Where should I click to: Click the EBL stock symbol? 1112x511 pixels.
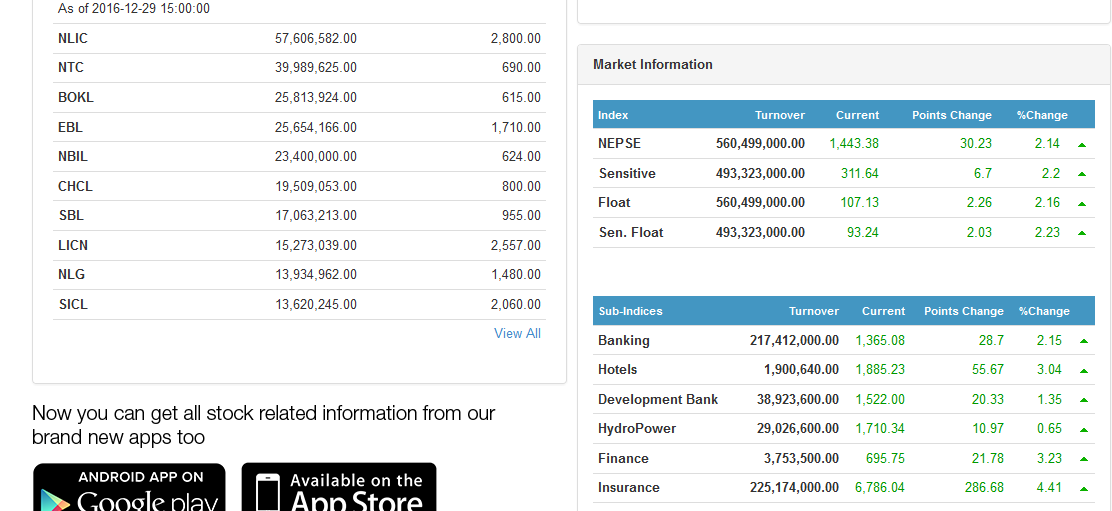click(x=70, y=127)
